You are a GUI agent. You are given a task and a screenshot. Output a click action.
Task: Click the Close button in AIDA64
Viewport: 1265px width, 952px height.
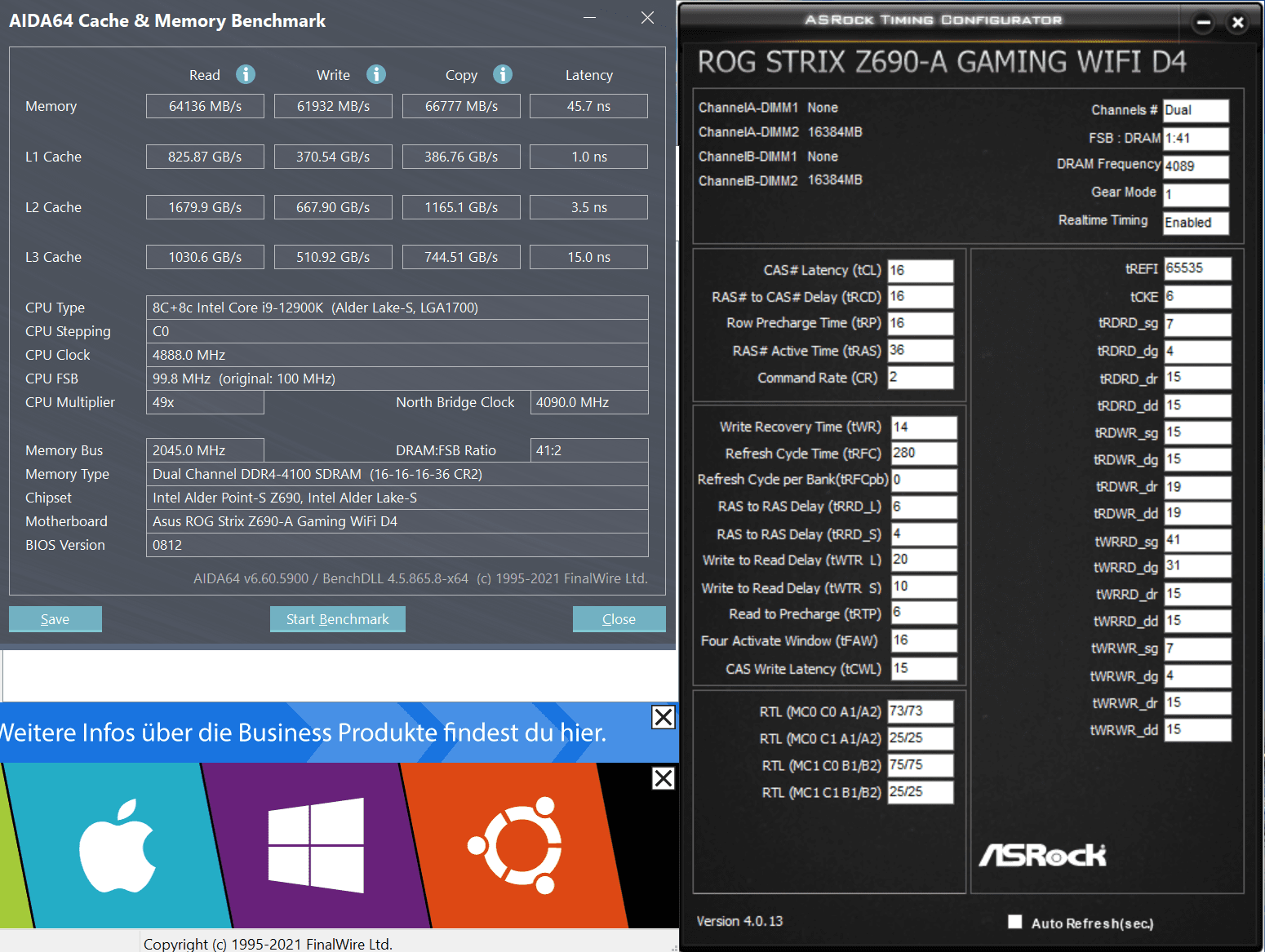coord(619,619)
